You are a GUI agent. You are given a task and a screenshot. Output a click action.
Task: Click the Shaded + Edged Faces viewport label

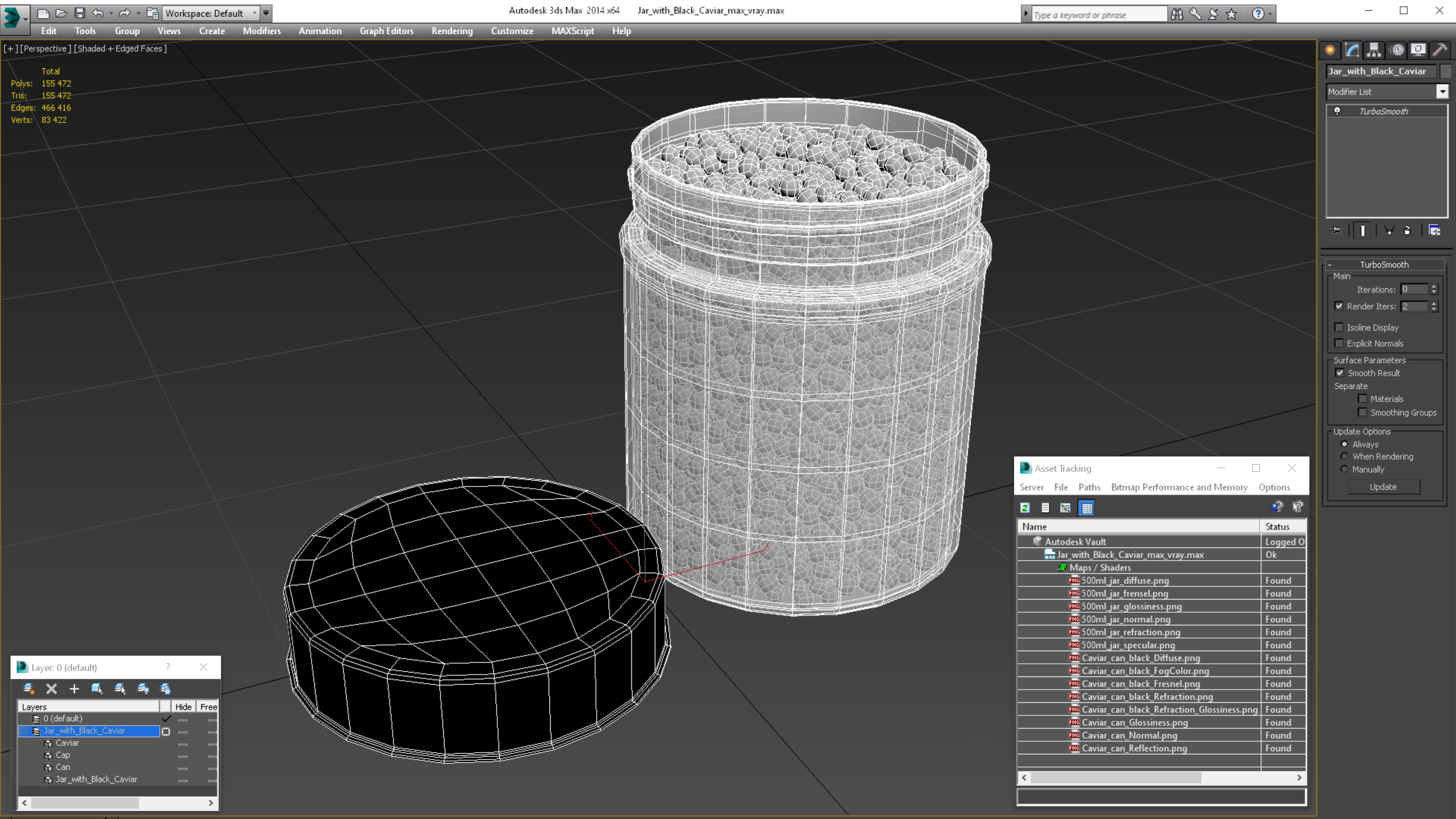pos(121,49)
